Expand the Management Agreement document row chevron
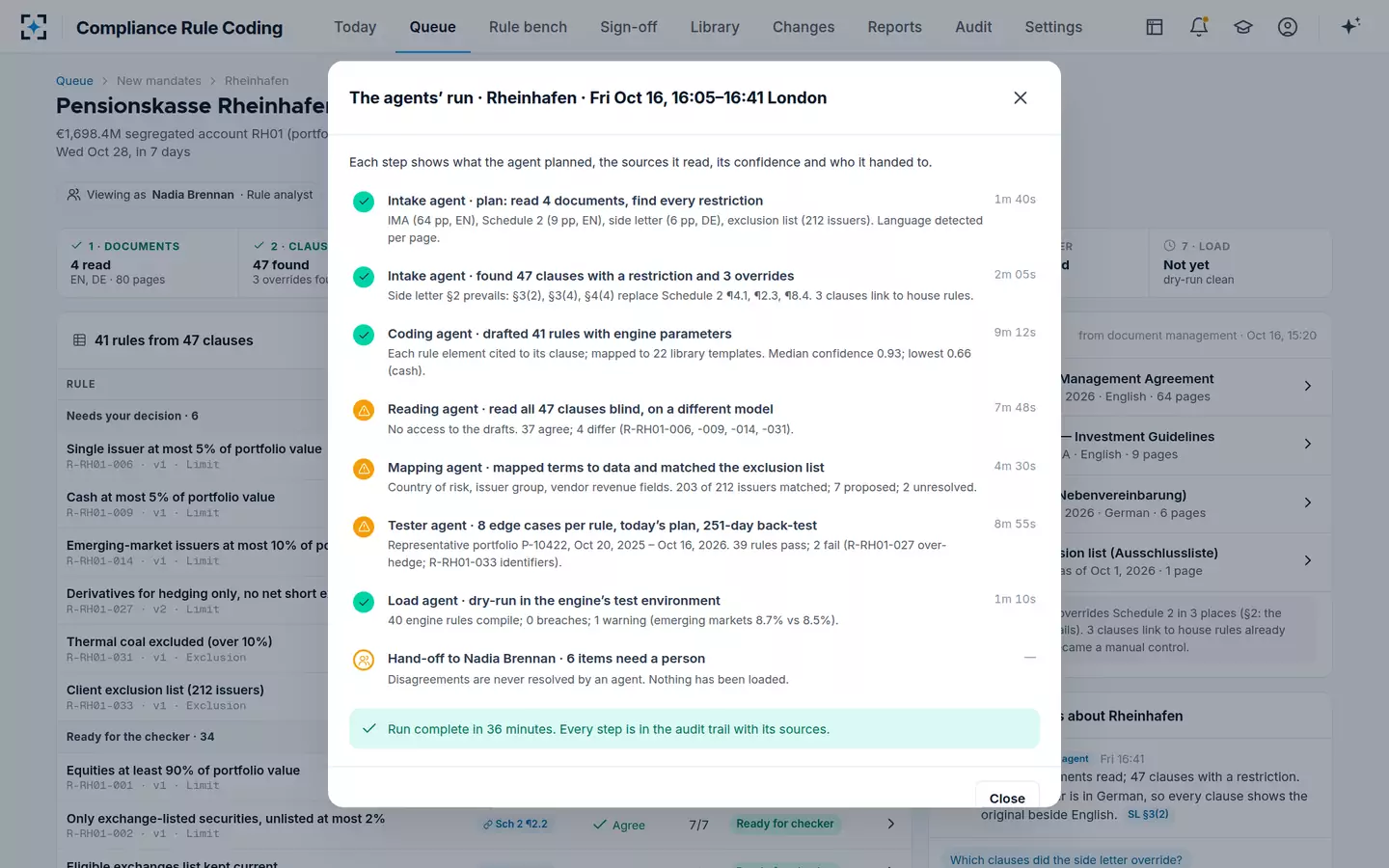 (1308, 386)
